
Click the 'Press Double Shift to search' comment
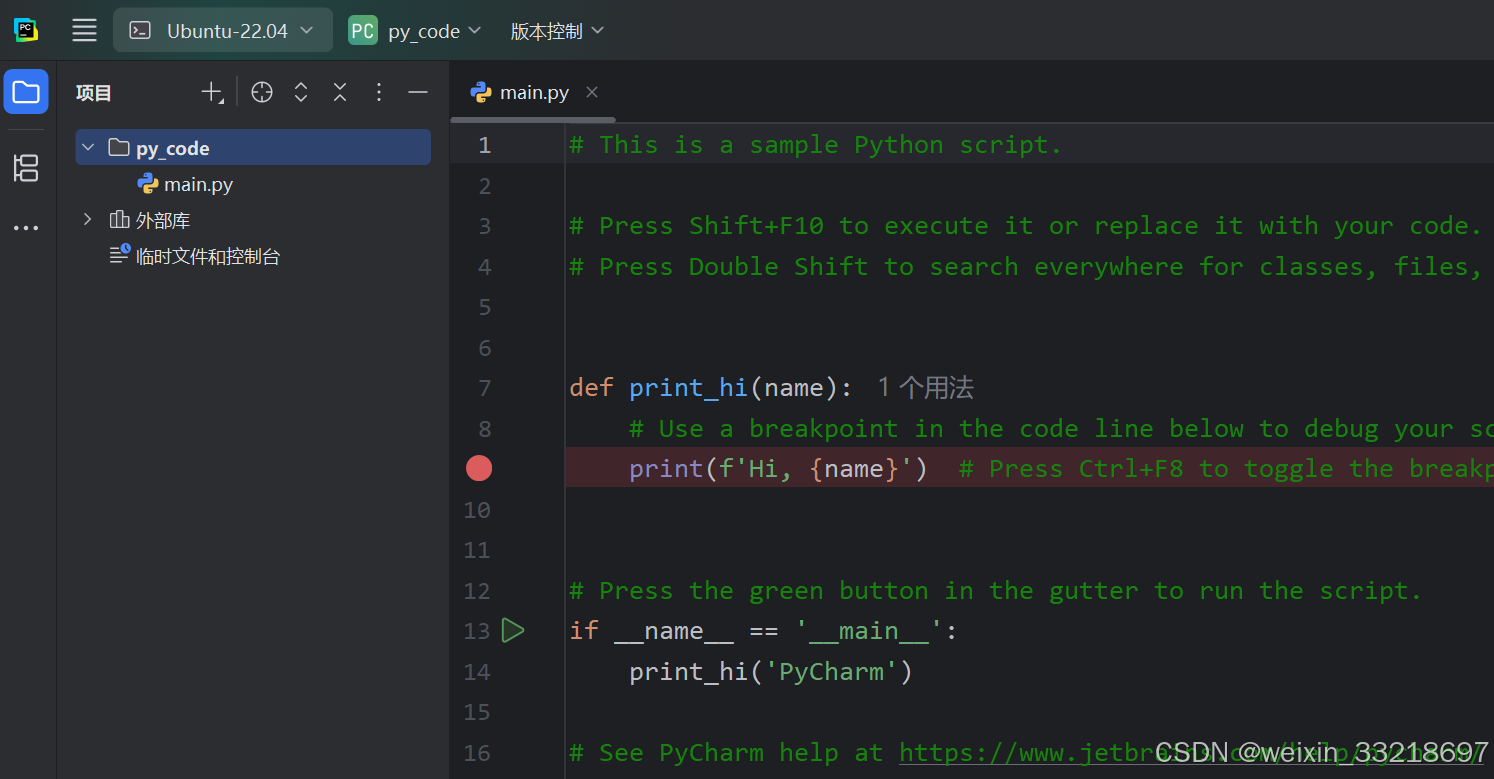tap(1025, 266)
